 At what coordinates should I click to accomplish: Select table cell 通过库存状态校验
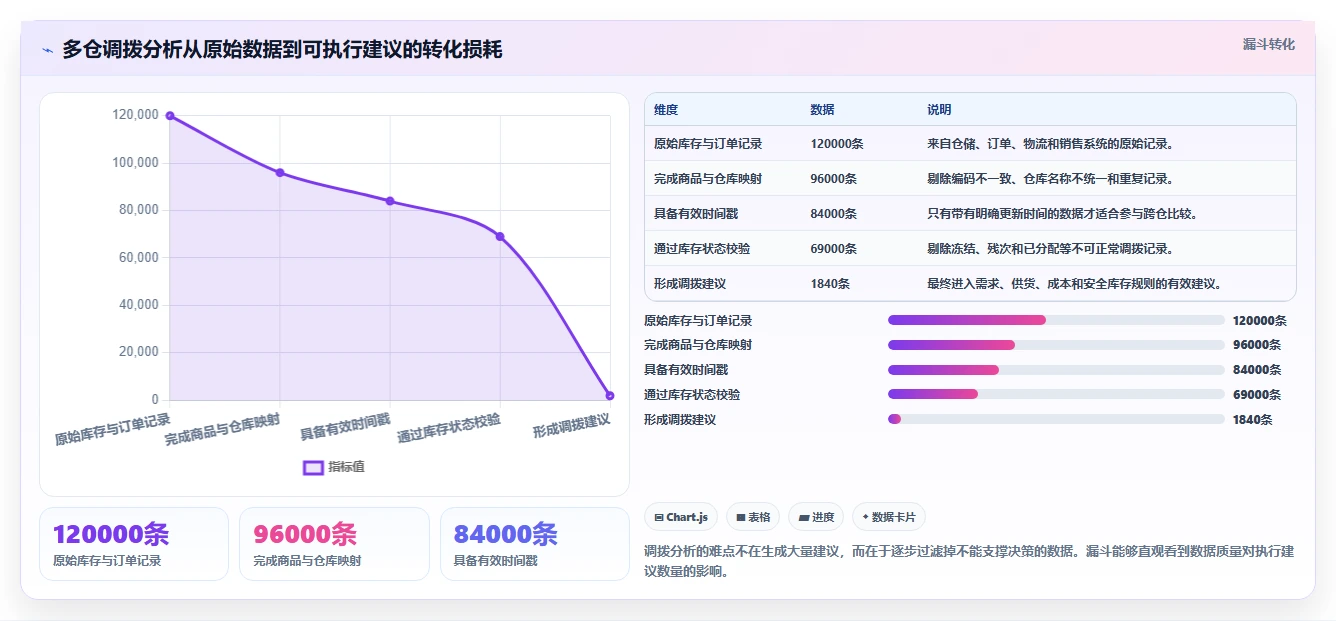(702, 249)
